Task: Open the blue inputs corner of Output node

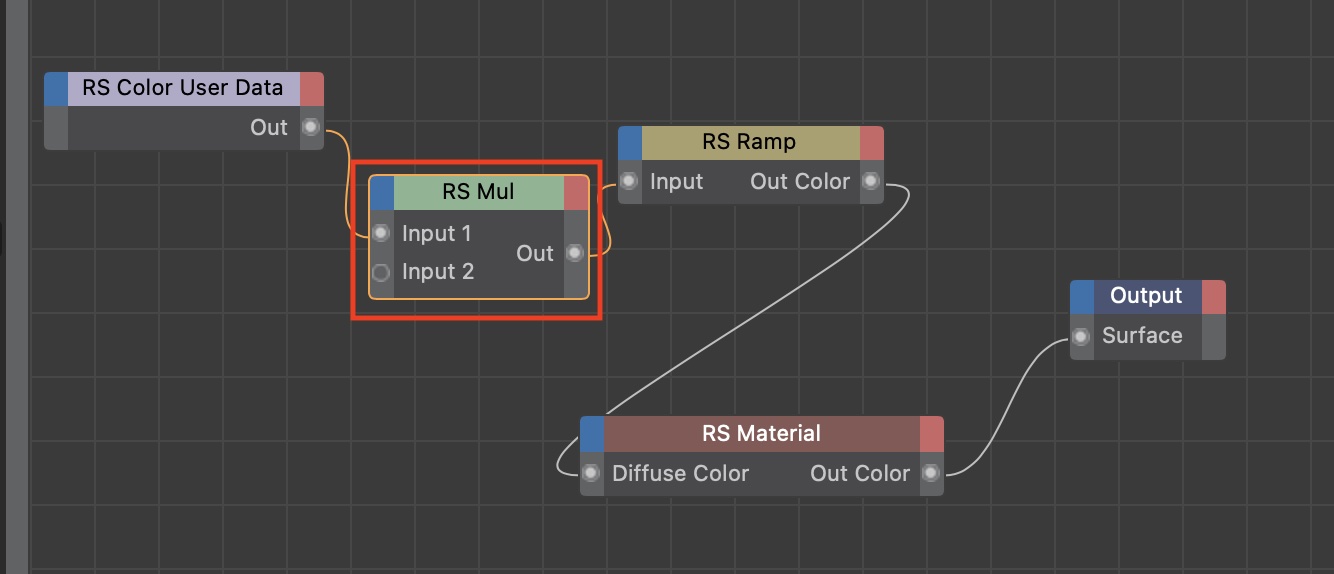Action: pyautogui.click(x=1082, y=297)
